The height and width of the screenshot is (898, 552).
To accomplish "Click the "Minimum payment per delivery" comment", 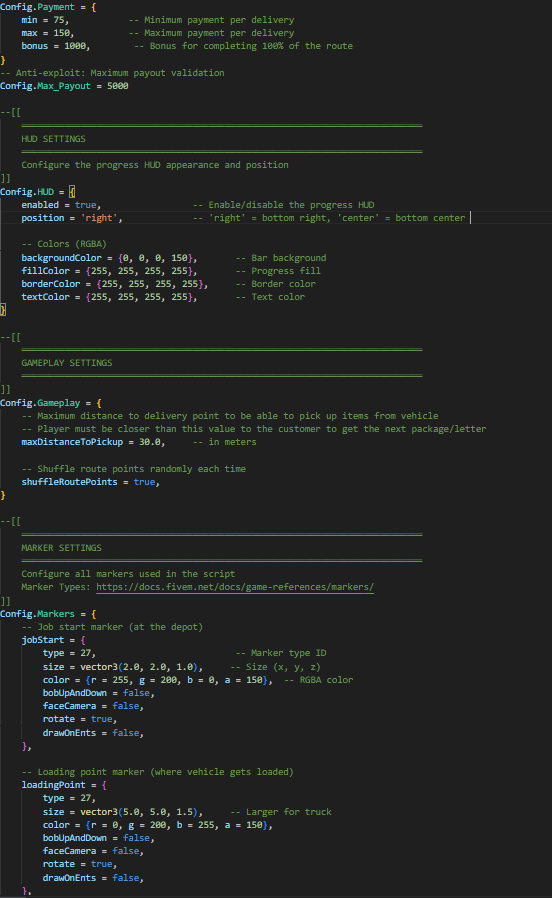I will point(211,20).
